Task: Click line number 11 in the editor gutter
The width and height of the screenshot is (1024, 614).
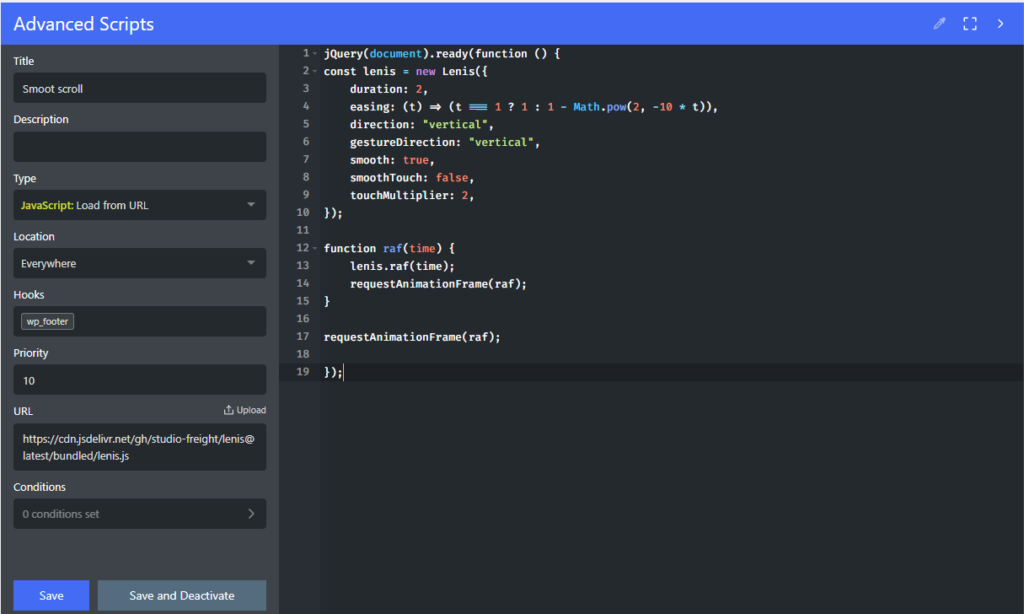Action: tap(302, 230)
